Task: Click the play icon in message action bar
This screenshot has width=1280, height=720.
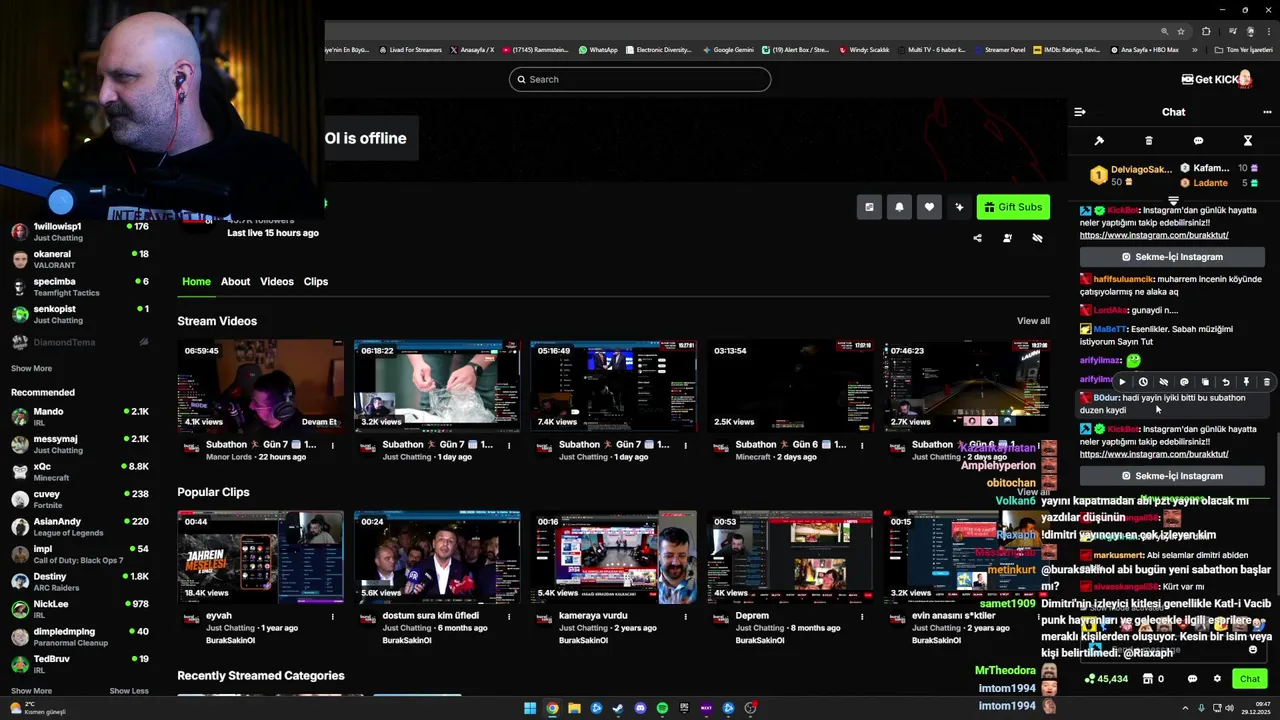Action: click(1122, 382)
